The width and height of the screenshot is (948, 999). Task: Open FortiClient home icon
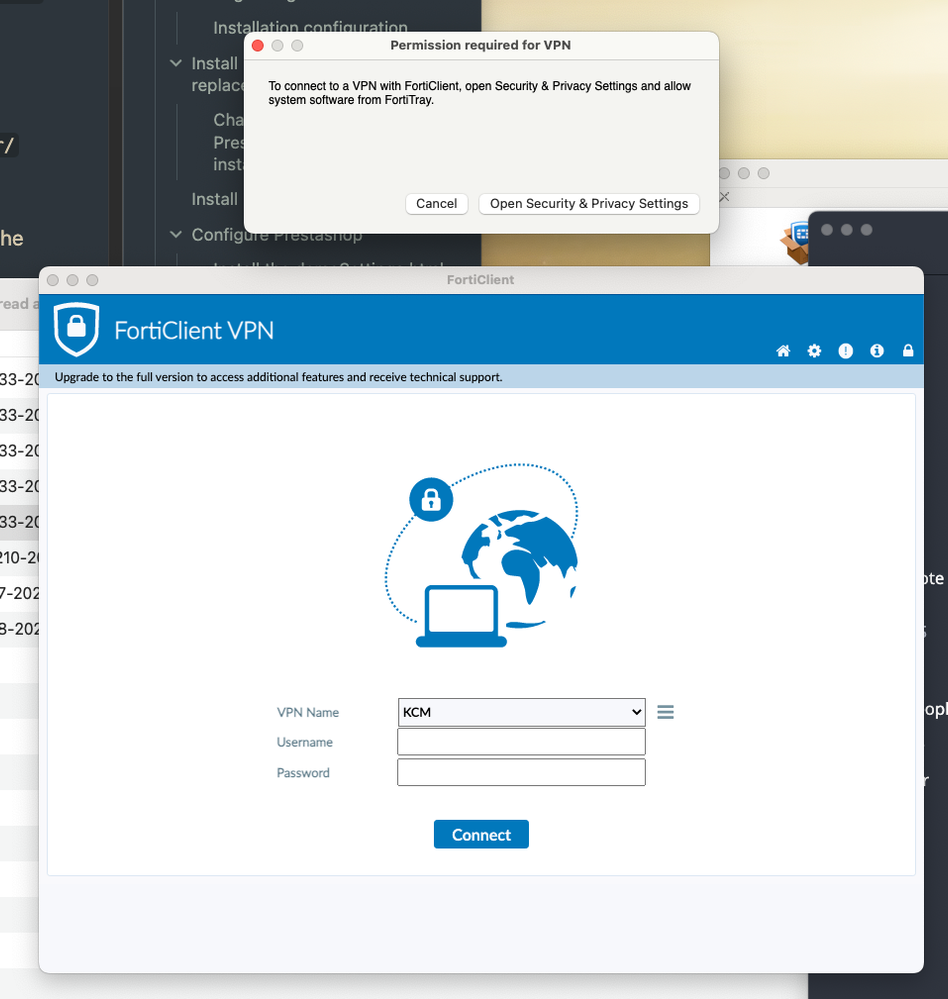[x=783, y=350]
